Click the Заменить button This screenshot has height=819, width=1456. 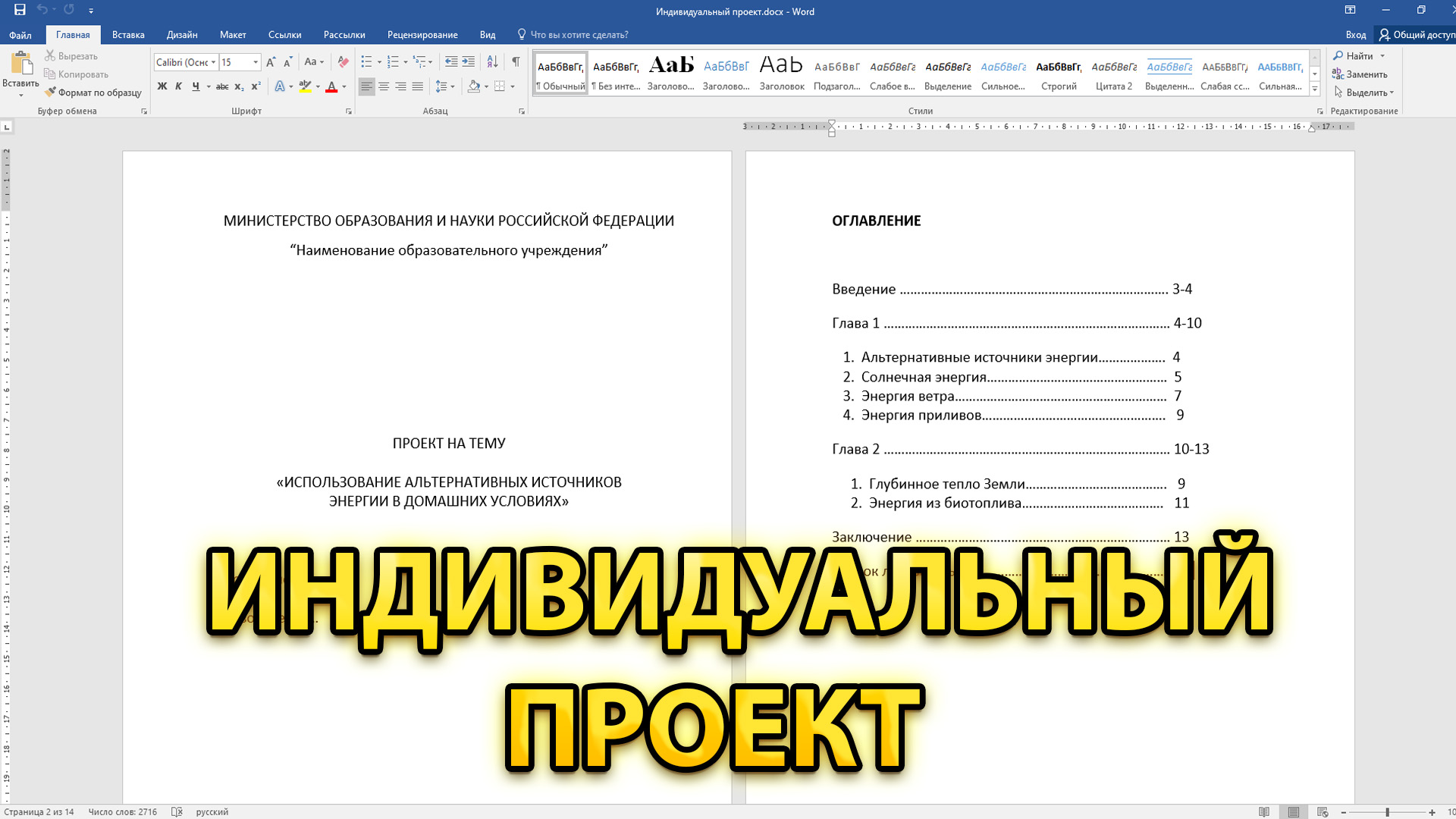(x=1363, y=74)
